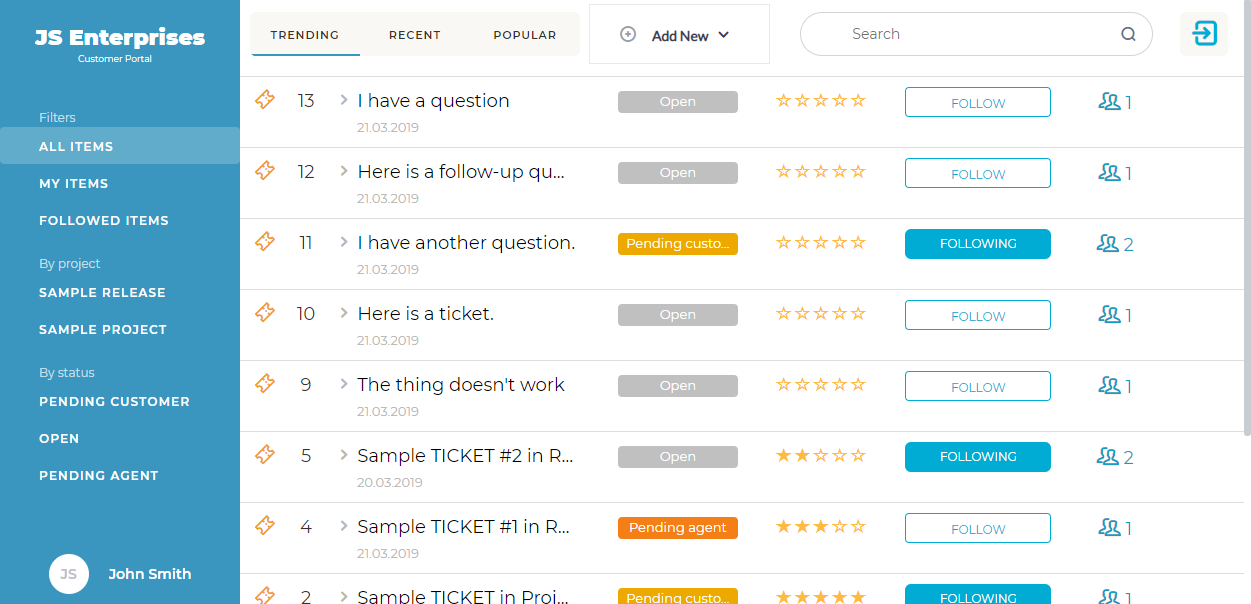
Task: Open followers icon on Sample TICKET #2 row
Action: (1108, 456)
